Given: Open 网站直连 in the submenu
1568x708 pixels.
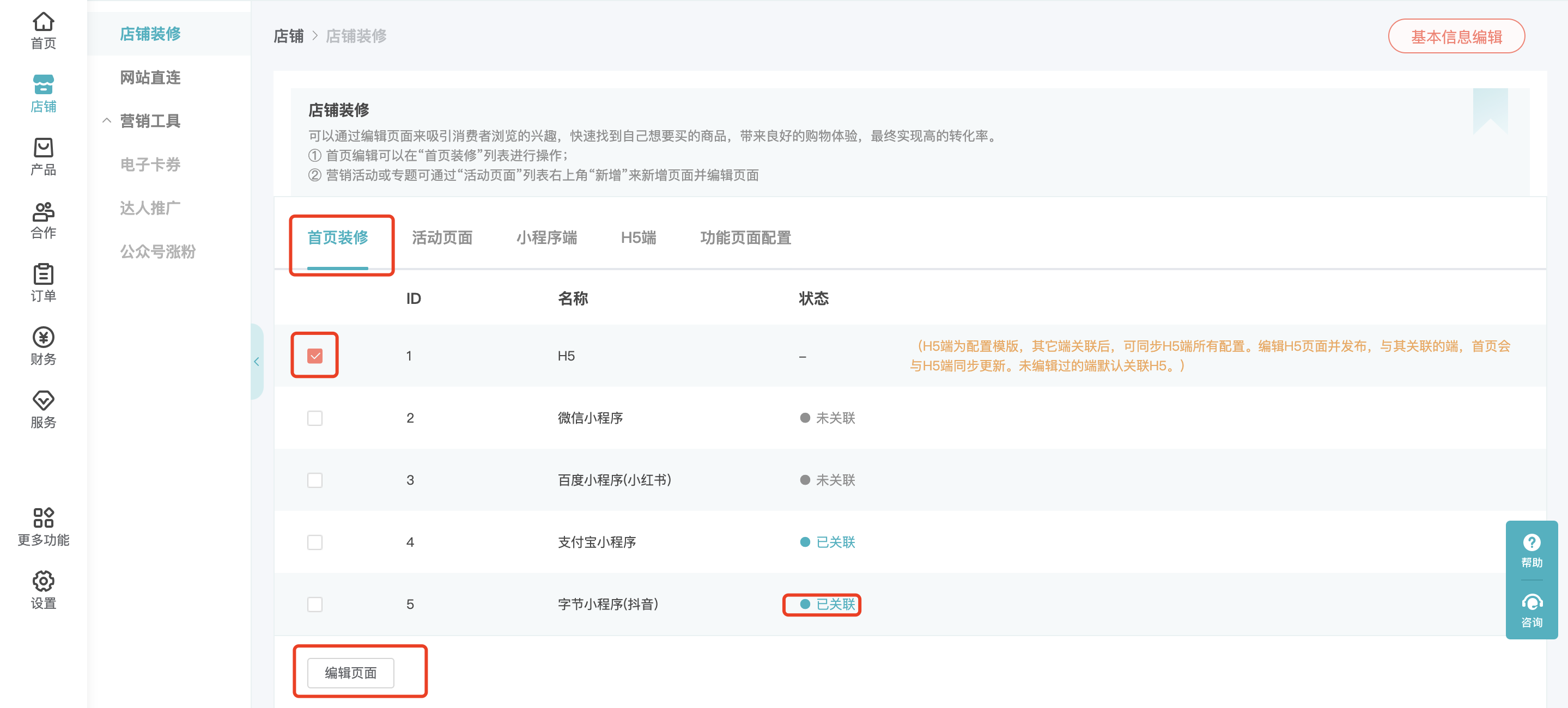Looking at the screenshot, I should (150, 77).
